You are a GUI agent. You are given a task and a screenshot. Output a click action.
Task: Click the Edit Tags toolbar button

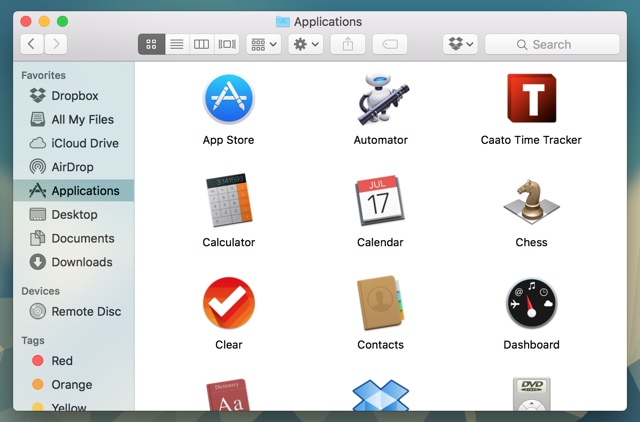(390, 44)
